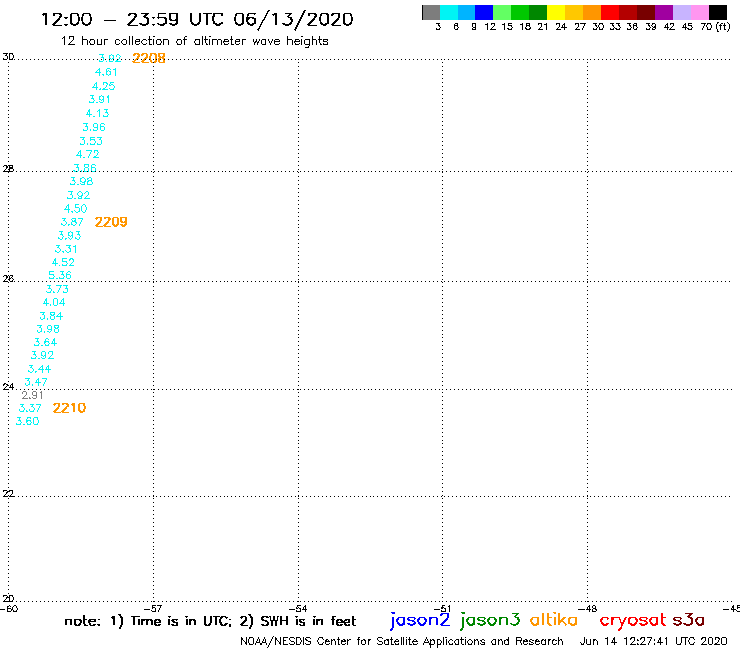
Task: Click the chart title with the UTC date range
Action: [x=197, y=20]
